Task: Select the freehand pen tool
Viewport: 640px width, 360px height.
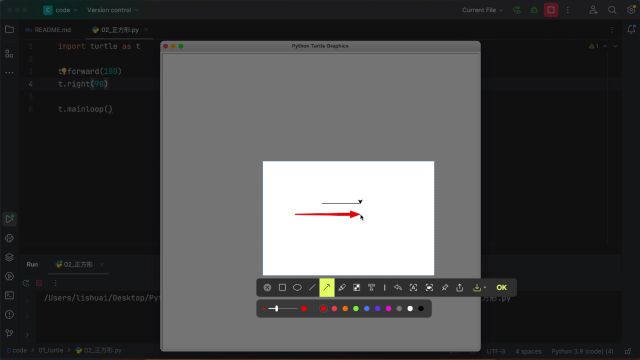Action: [x=342, y=288]
